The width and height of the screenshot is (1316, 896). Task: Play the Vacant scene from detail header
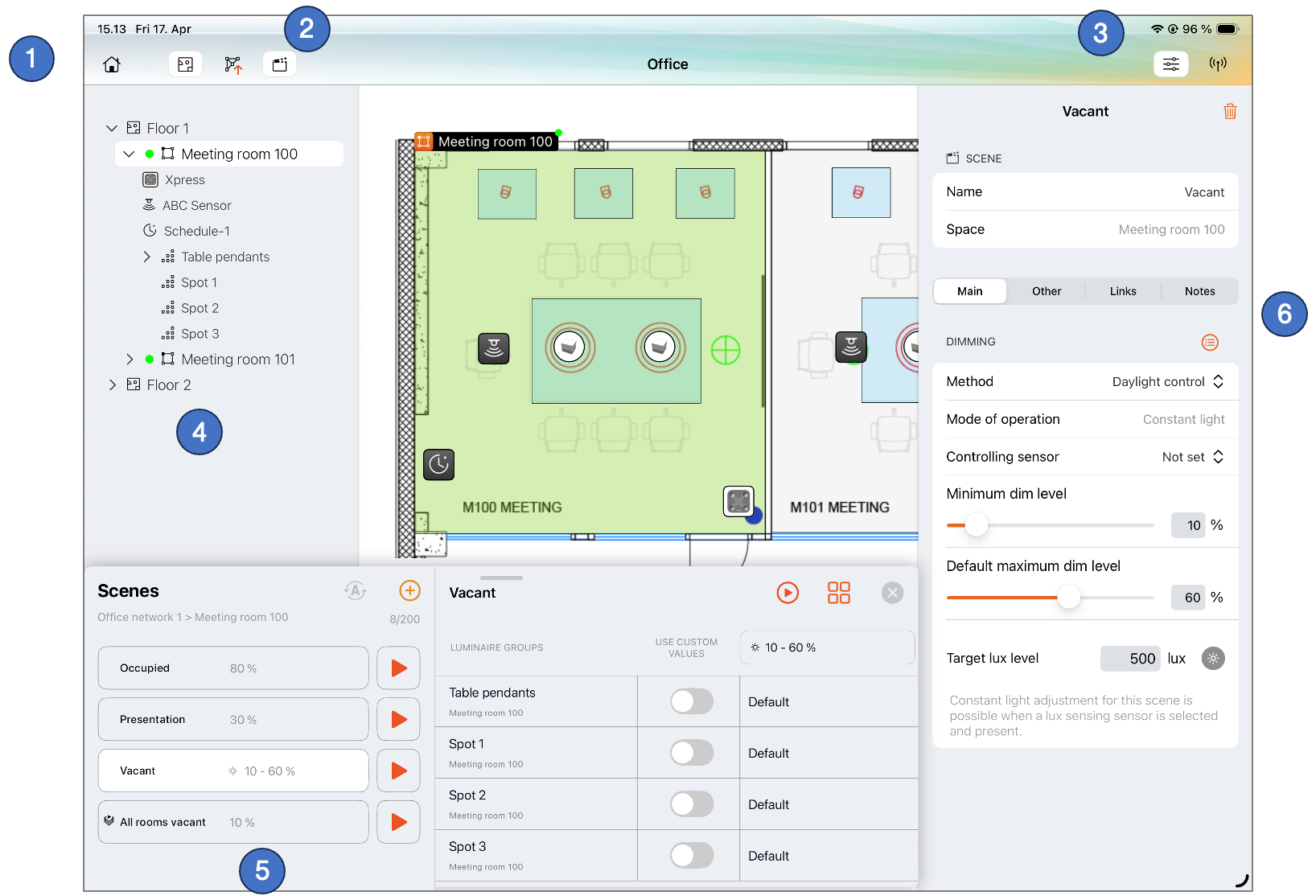[788, 593]
